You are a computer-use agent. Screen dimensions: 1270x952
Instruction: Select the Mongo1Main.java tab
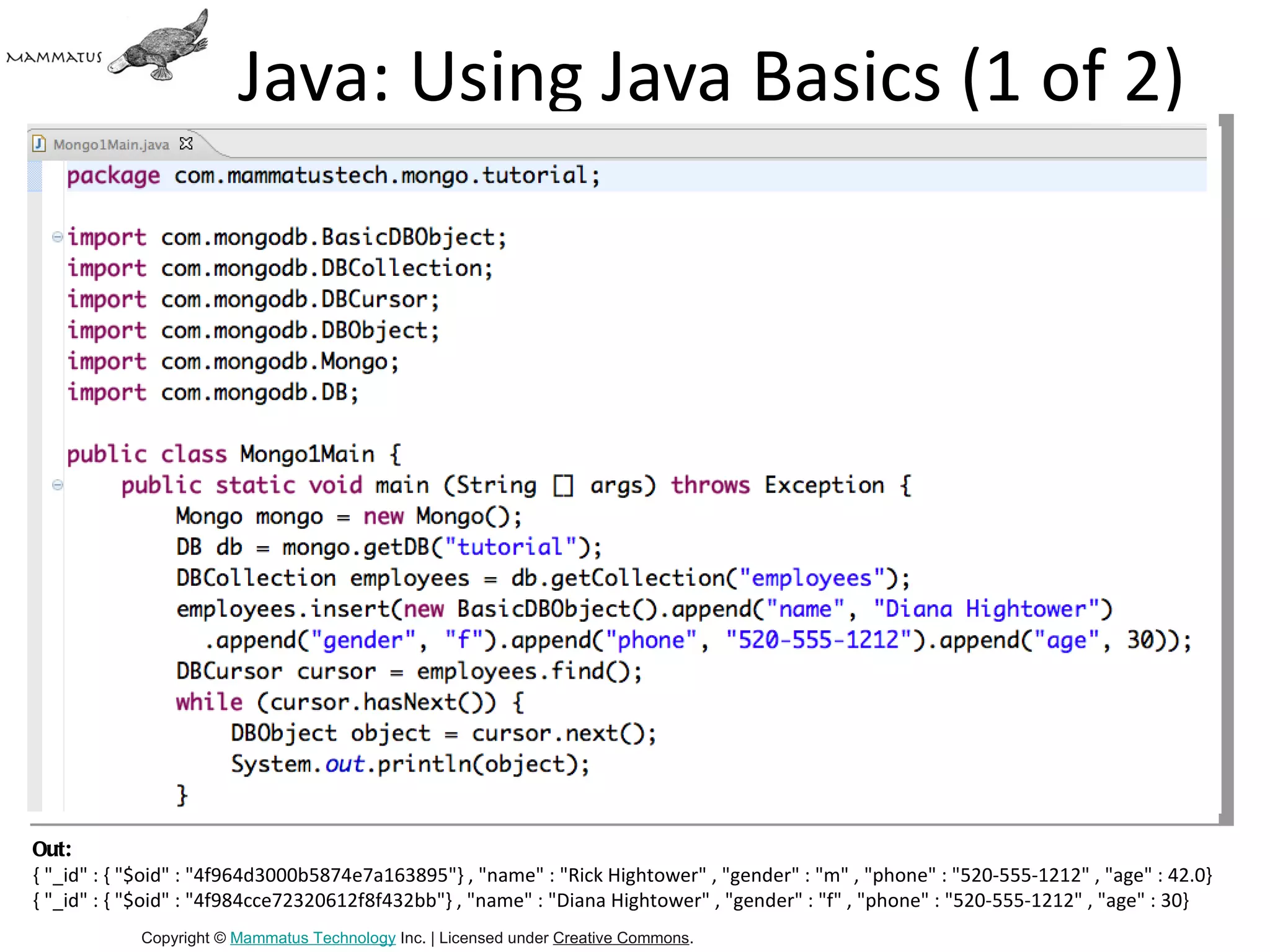pyautogui.click(x=112, y=144)
